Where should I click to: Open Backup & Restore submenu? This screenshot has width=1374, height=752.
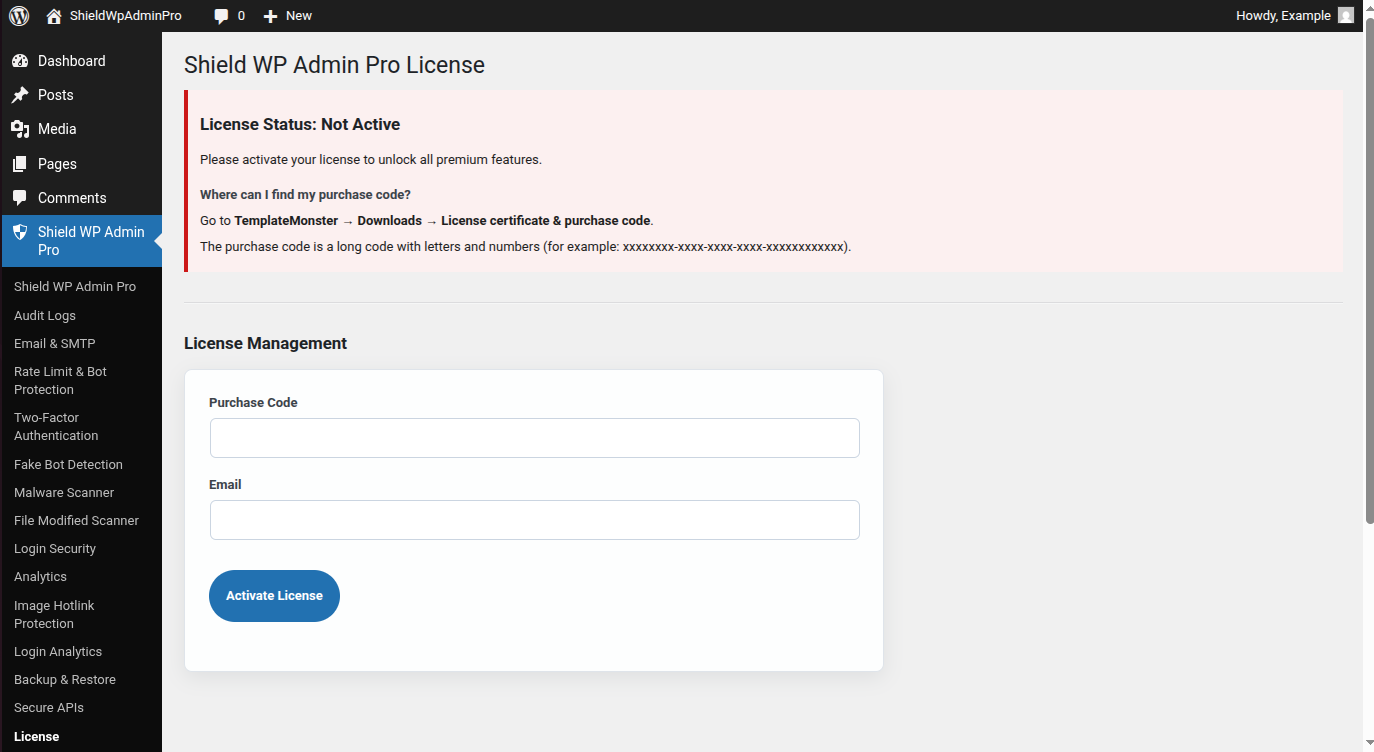pyautogui.click(x=65, y=680)
